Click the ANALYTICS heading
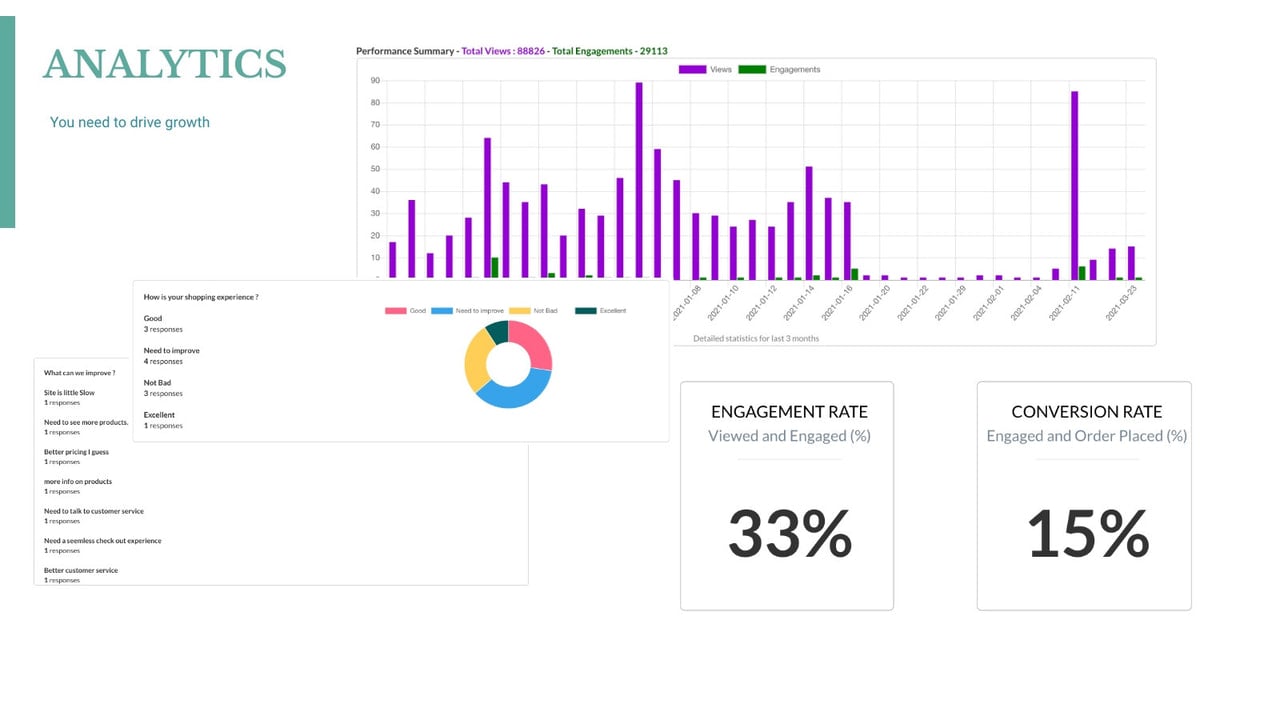 [x=165, y=63]
